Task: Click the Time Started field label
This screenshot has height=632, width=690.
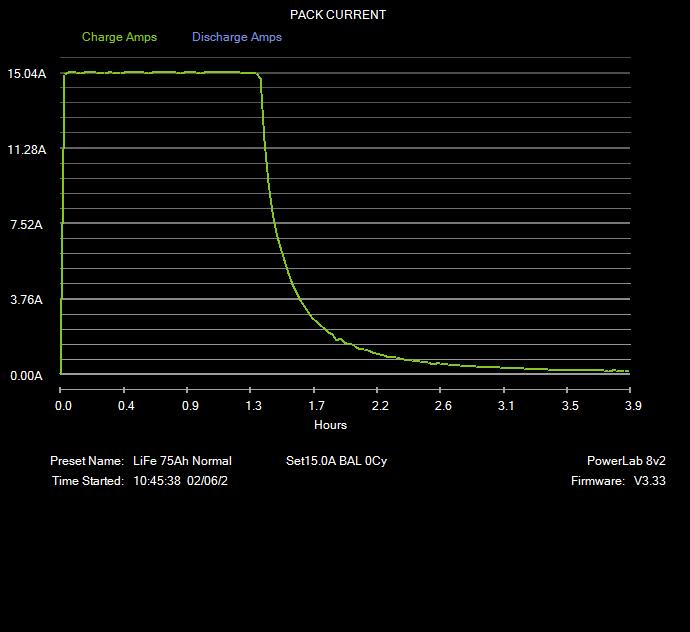Action: (x=88, y=481)
